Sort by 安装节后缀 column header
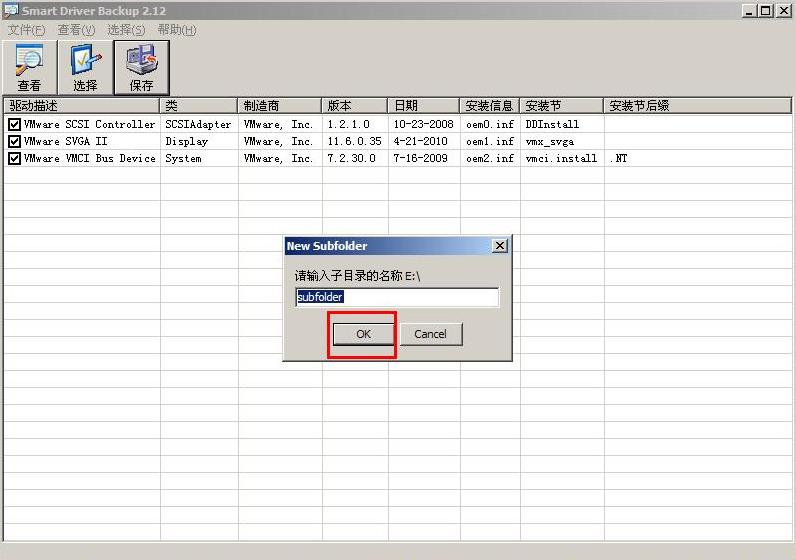This screenshot has height=560, width=796. (x=698, y=106)
